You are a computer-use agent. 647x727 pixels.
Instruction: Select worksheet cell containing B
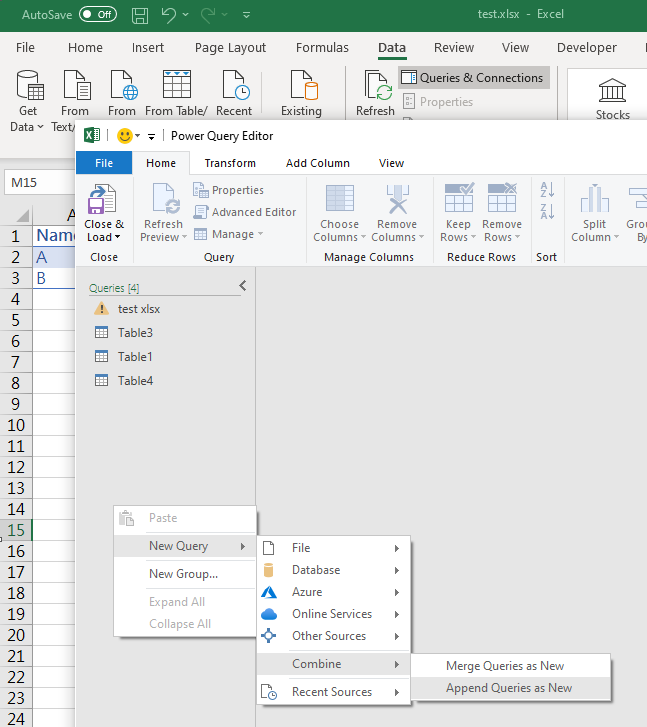pyautogui.click(x=54, y=278)
